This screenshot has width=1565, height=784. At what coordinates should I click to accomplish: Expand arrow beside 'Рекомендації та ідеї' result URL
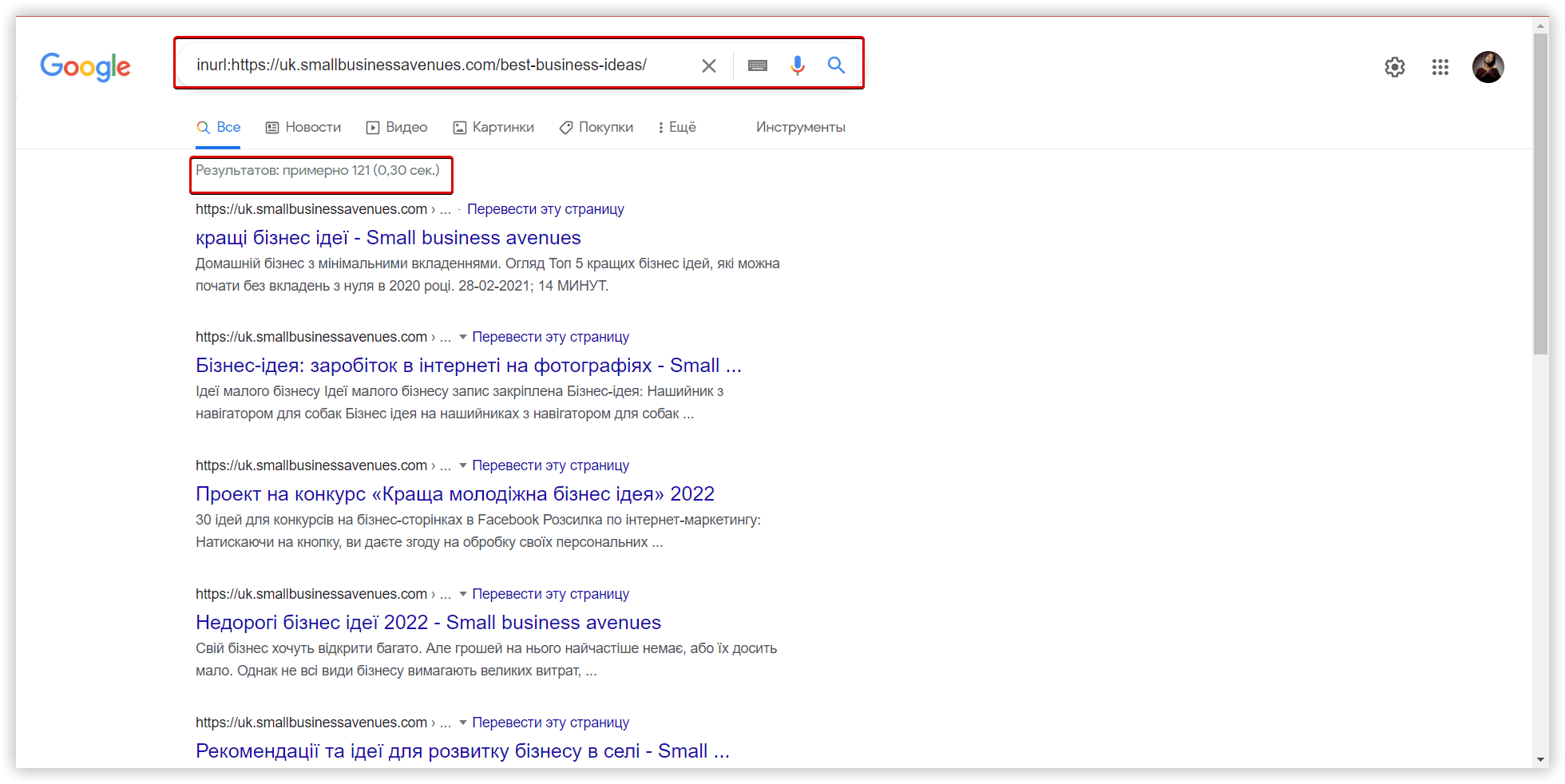pos(463,723)
